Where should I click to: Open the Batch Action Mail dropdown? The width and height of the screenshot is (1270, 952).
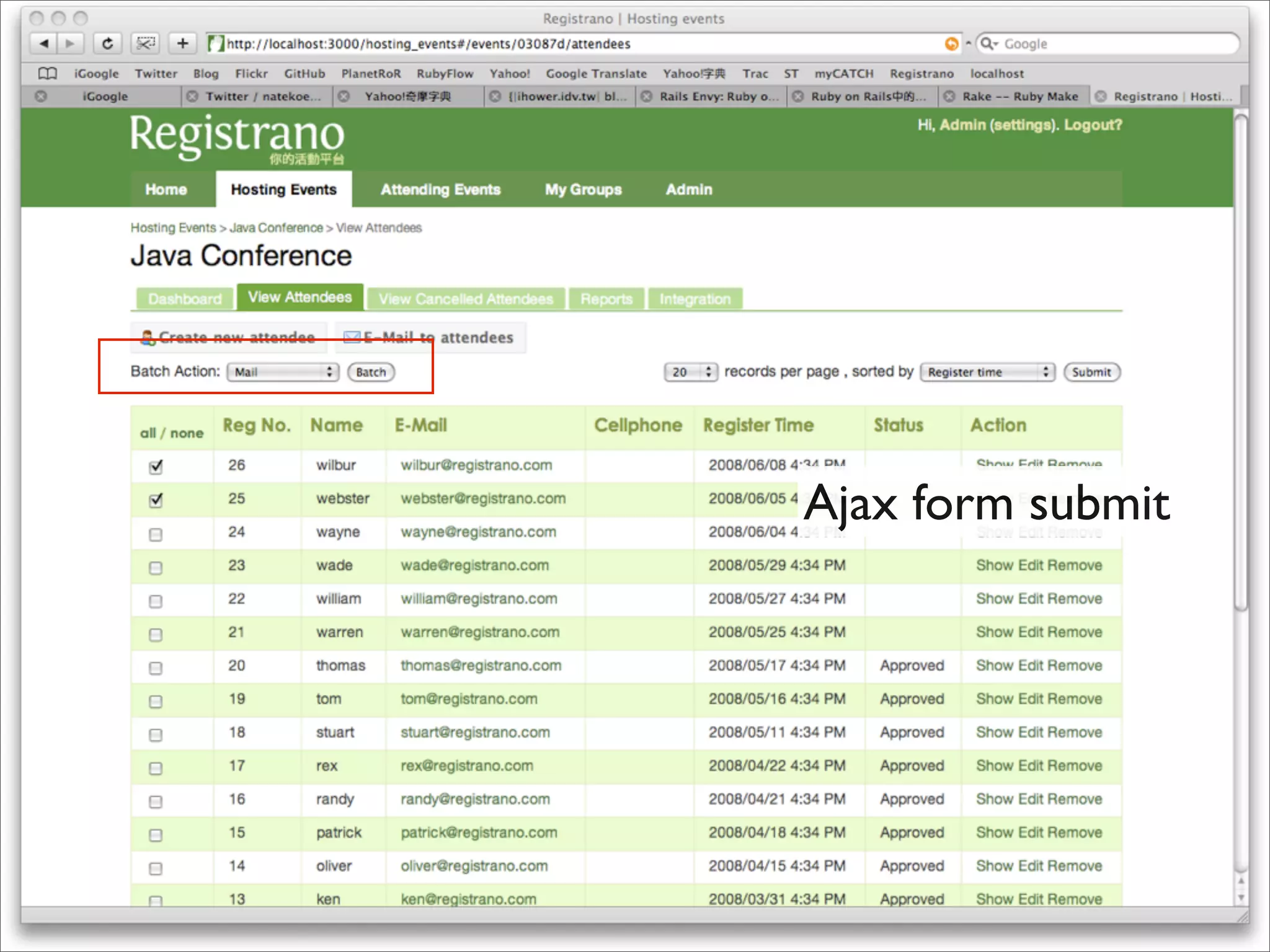[x=283, y=372]
